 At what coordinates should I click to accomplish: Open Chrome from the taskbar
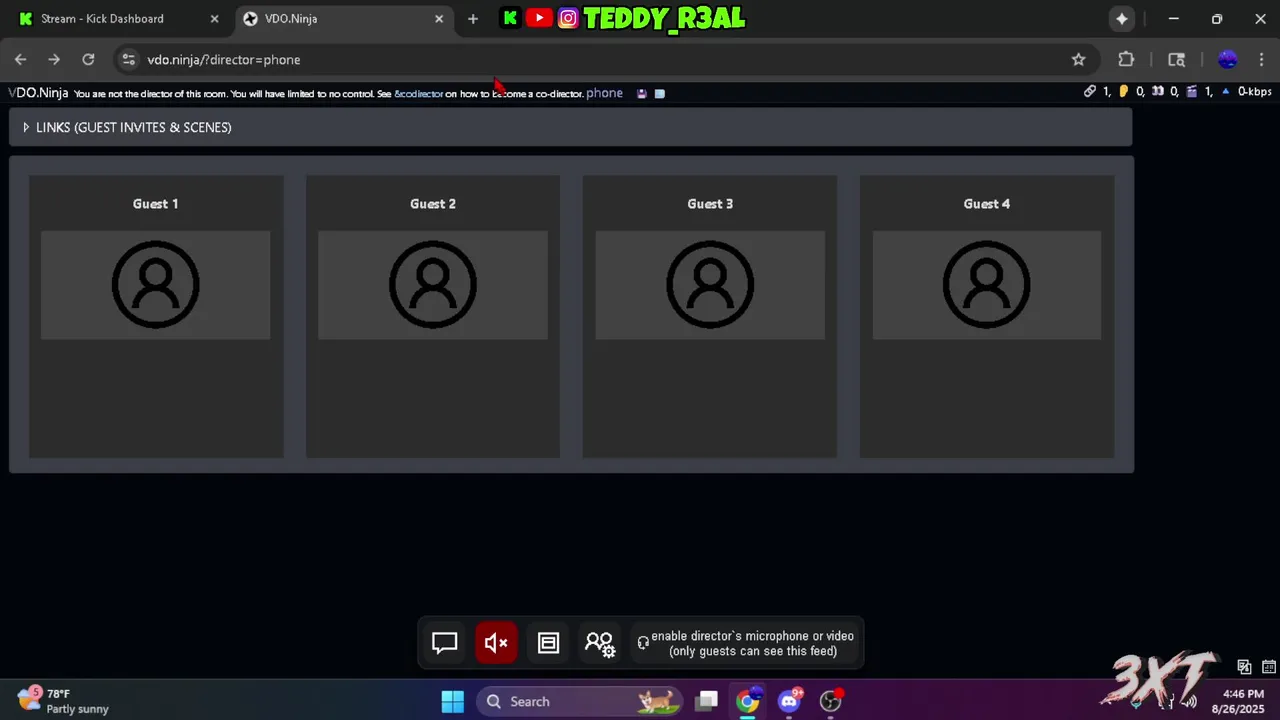click(x=748, y=702)
